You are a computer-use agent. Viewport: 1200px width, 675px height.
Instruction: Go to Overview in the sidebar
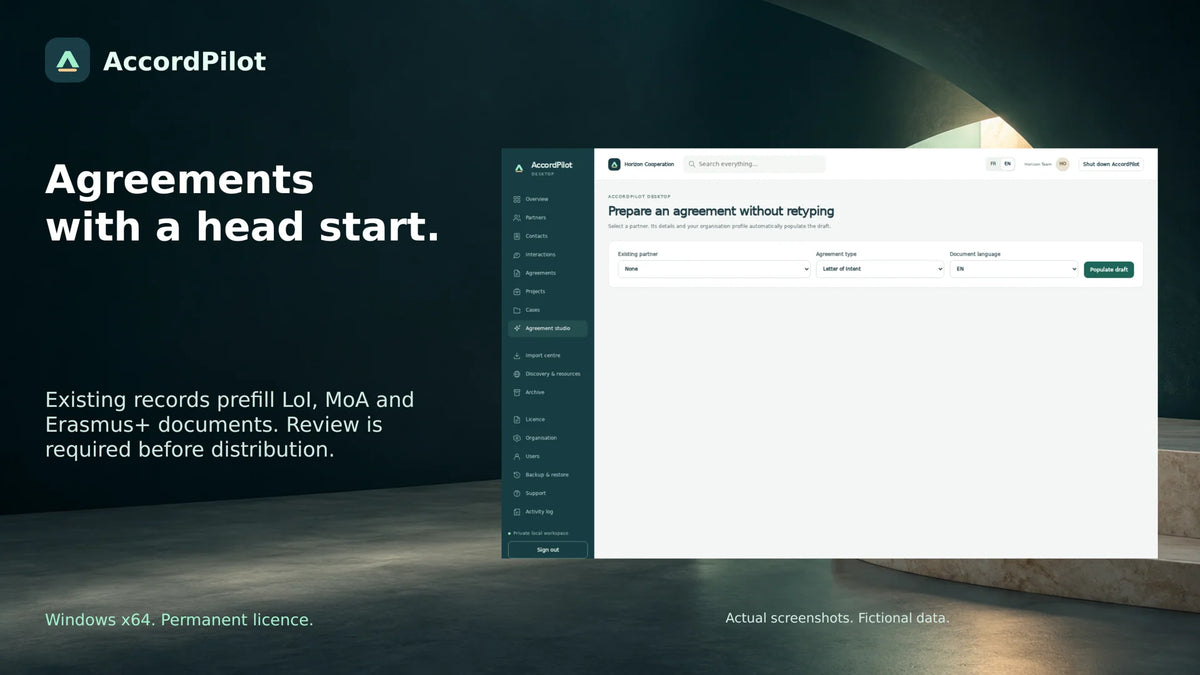click(537, 199)
